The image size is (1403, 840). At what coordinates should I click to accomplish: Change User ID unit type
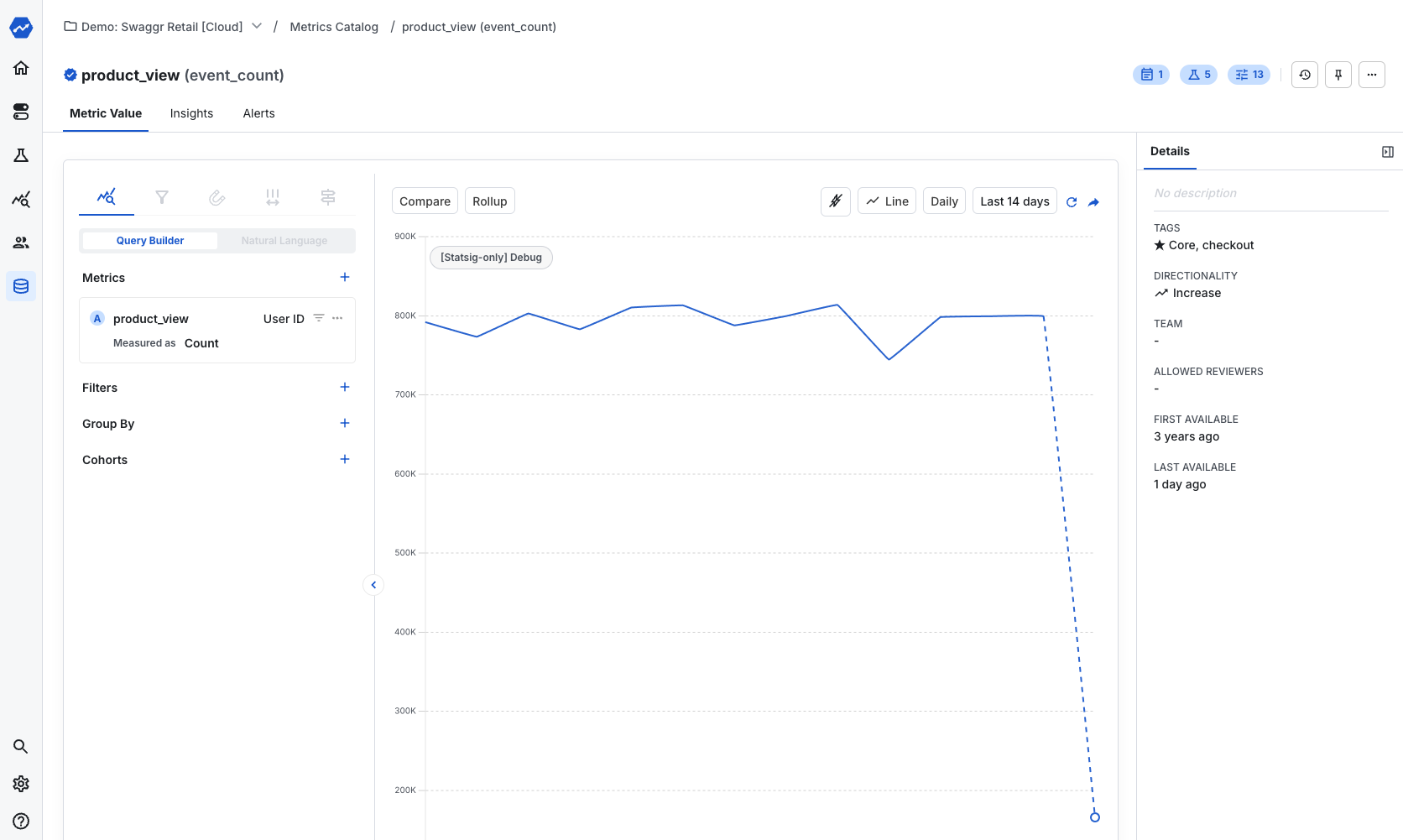click(x=284, y=319)
